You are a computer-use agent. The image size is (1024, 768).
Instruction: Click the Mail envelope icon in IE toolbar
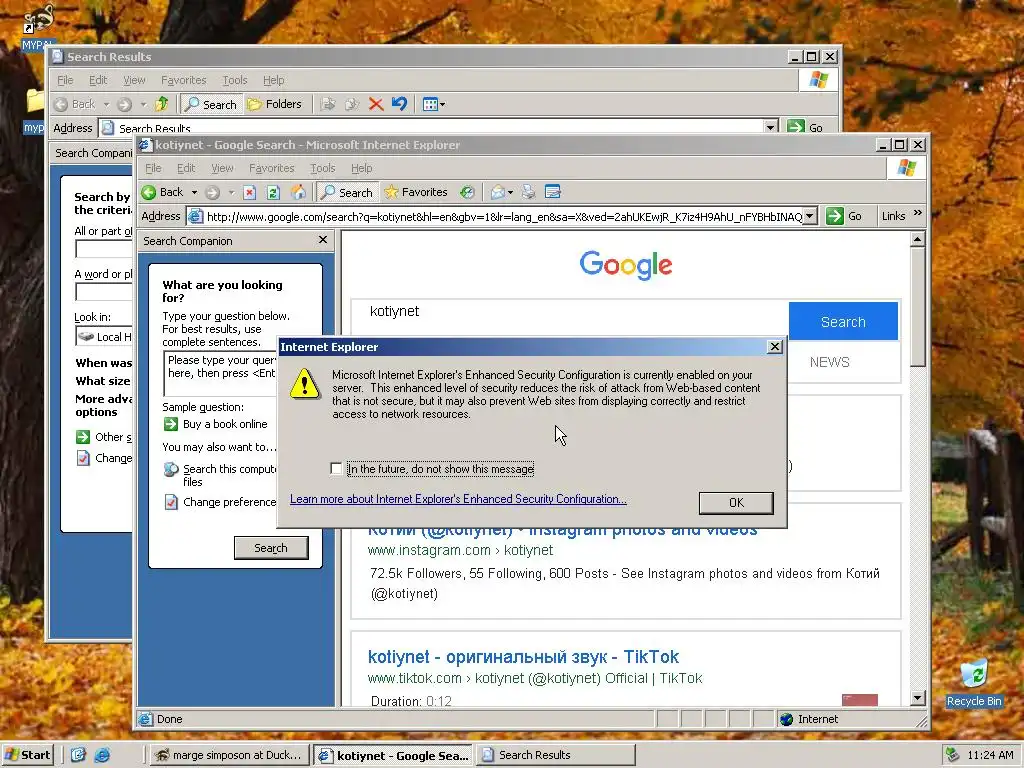pyautogui.click(x=498, y=192)
